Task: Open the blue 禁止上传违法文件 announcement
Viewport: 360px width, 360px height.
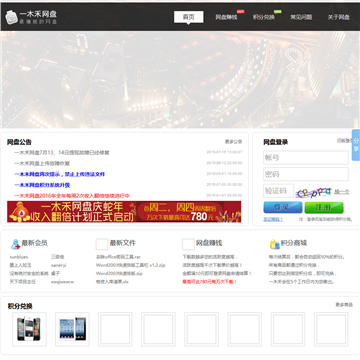Action: (59, 174)
